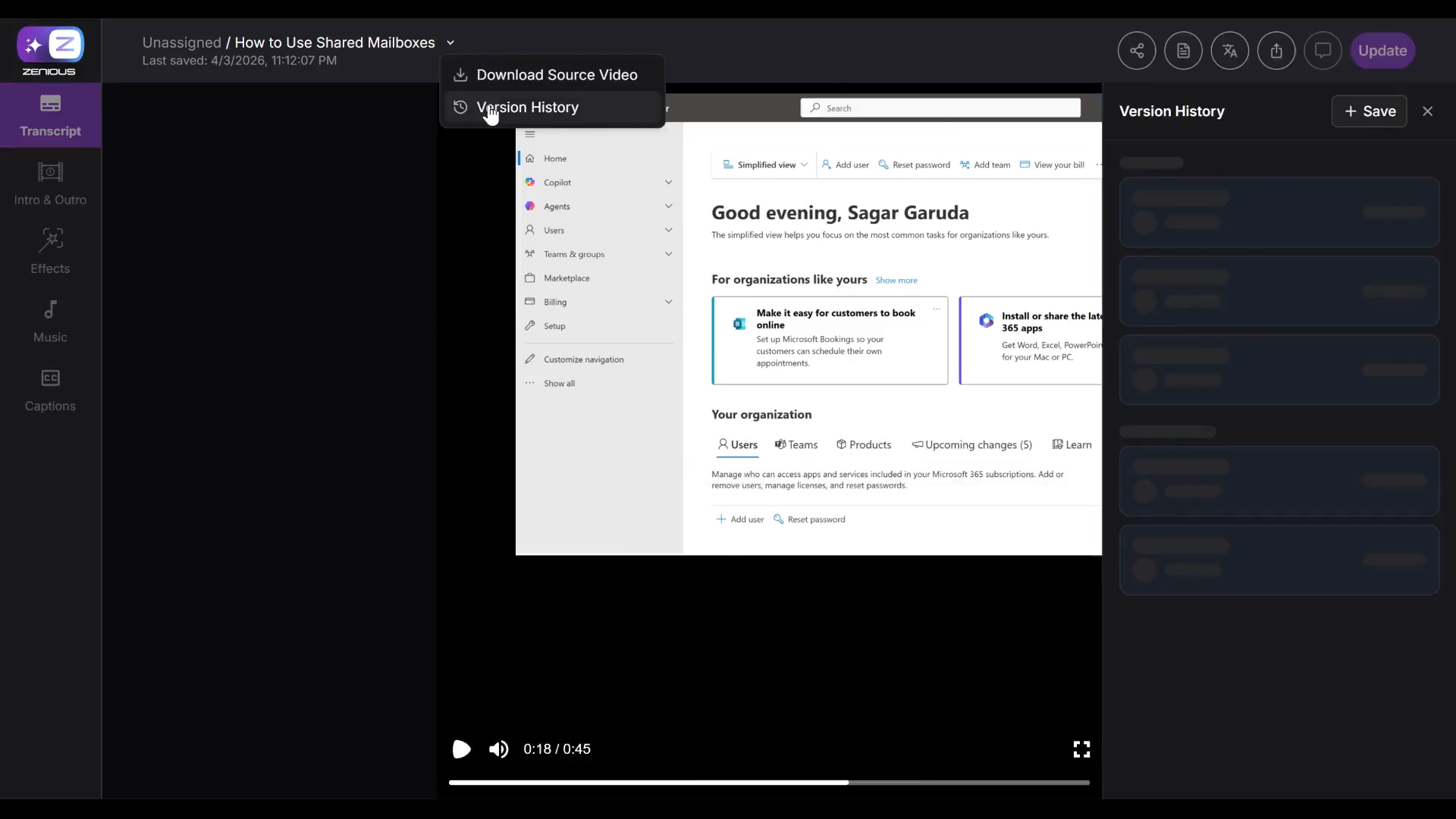Image resolution: width=1456 pixels, height=819 pixels.
Task: Click the export upload icon
Action: point(1276,51)
